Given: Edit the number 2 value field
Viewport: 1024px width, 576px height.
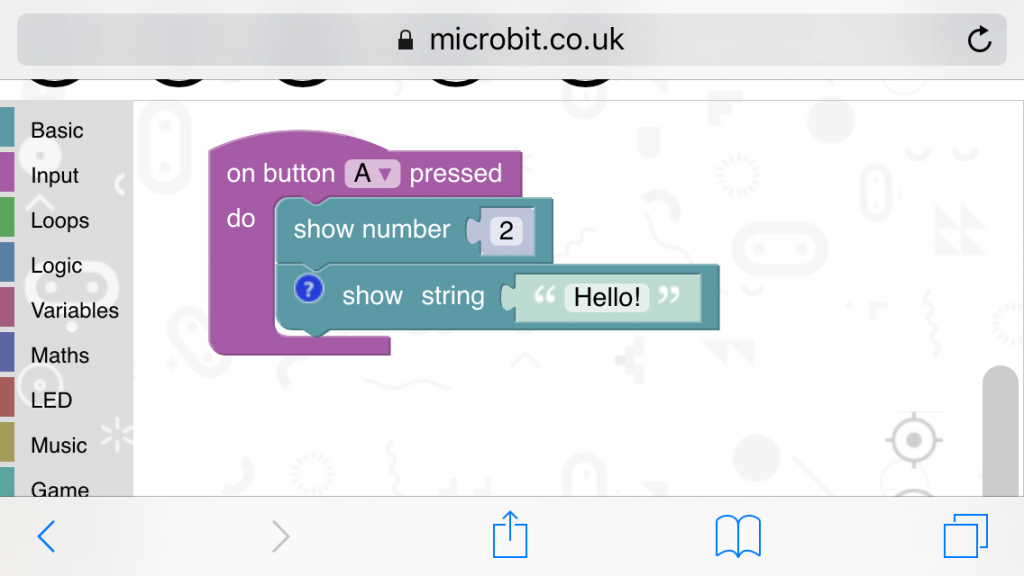Looking at the screenshot, I should pyautogui.click(x=506, y=231).
